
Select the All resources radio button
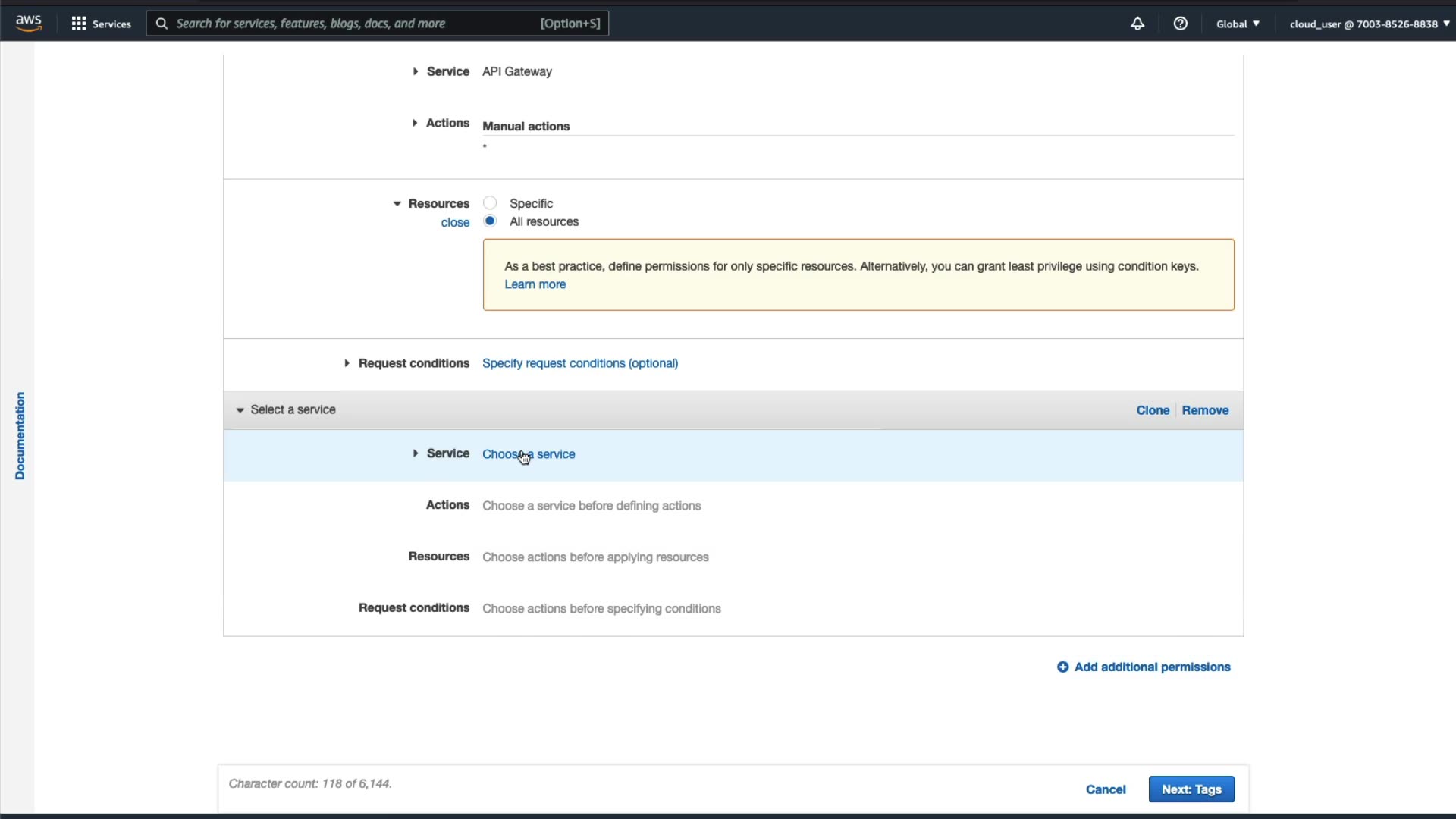coord(490,221)
